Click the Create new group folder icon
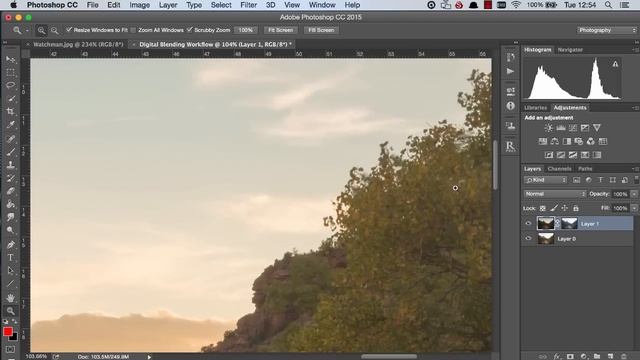This screenshot has width=640, height=360. pyautogui.click(x=597, y=356)
